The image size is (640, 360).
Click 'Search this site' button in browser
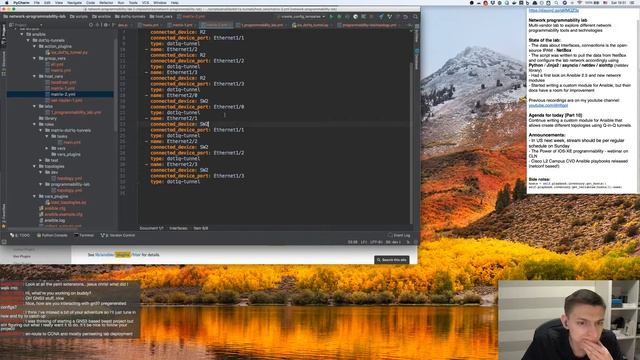392,260
